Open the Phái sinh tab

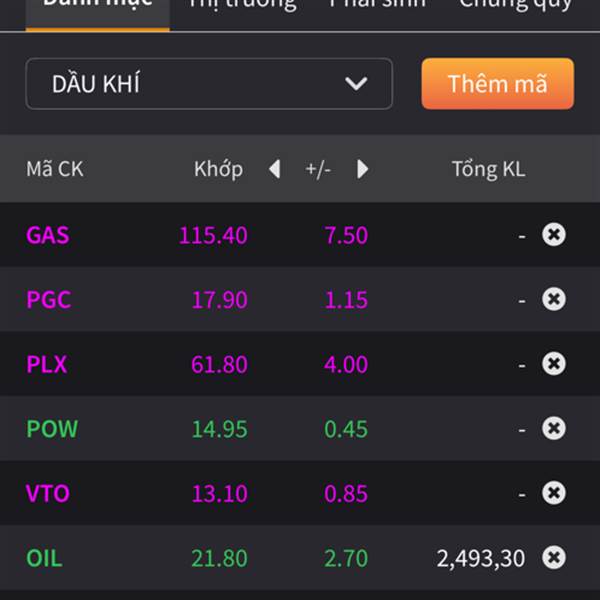[377, 5]
